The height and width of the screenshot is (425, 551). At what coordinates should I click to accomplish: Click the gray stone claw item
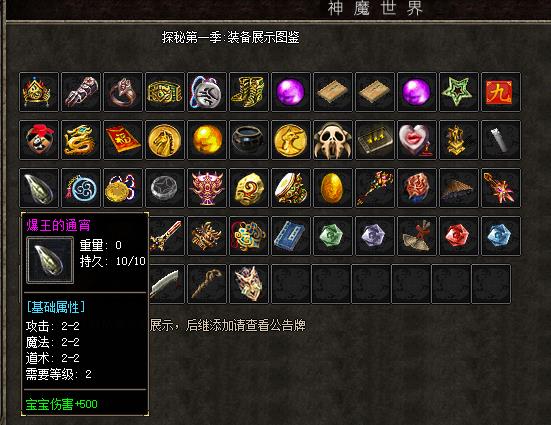39,188
